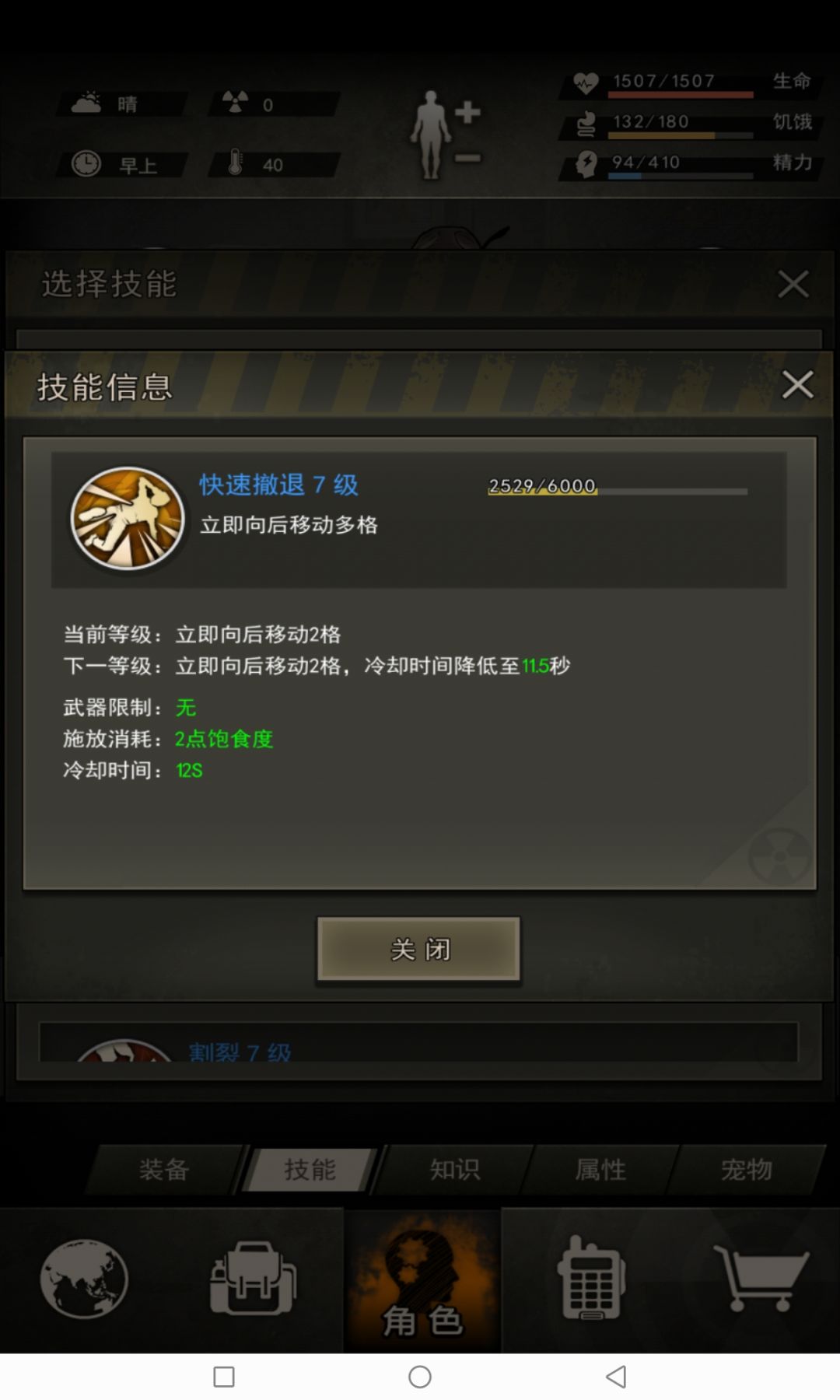
Task: Select the 角色 character head icon
Action: coord(423,1280)
